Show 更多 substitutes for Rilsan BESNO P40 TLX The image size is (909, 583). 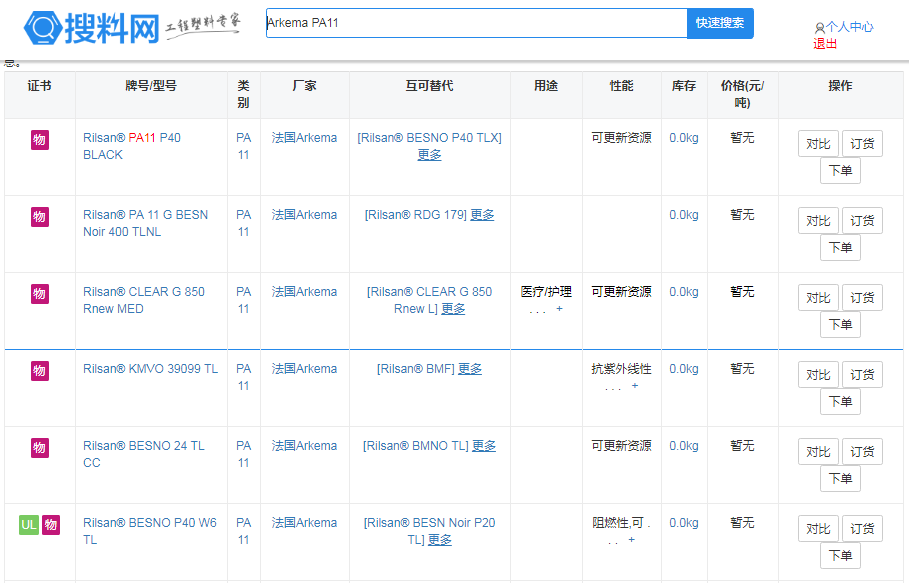[x=429, y=155]
